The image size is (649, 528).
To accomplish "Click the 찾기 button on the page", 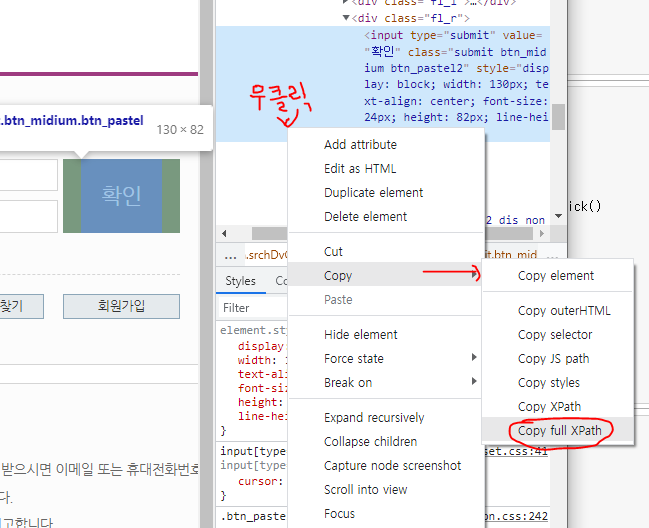I will pyautogui.click(x=21, y=306).
